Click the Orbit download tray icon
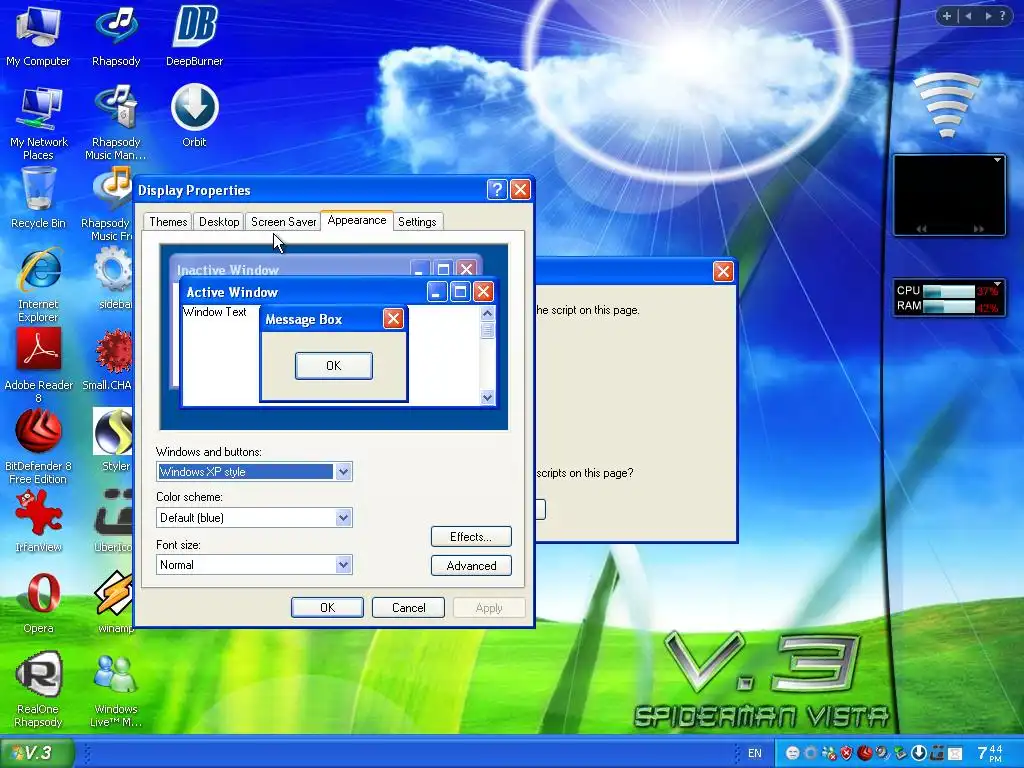Screen dimensions: 1024x768 point(918,753)
